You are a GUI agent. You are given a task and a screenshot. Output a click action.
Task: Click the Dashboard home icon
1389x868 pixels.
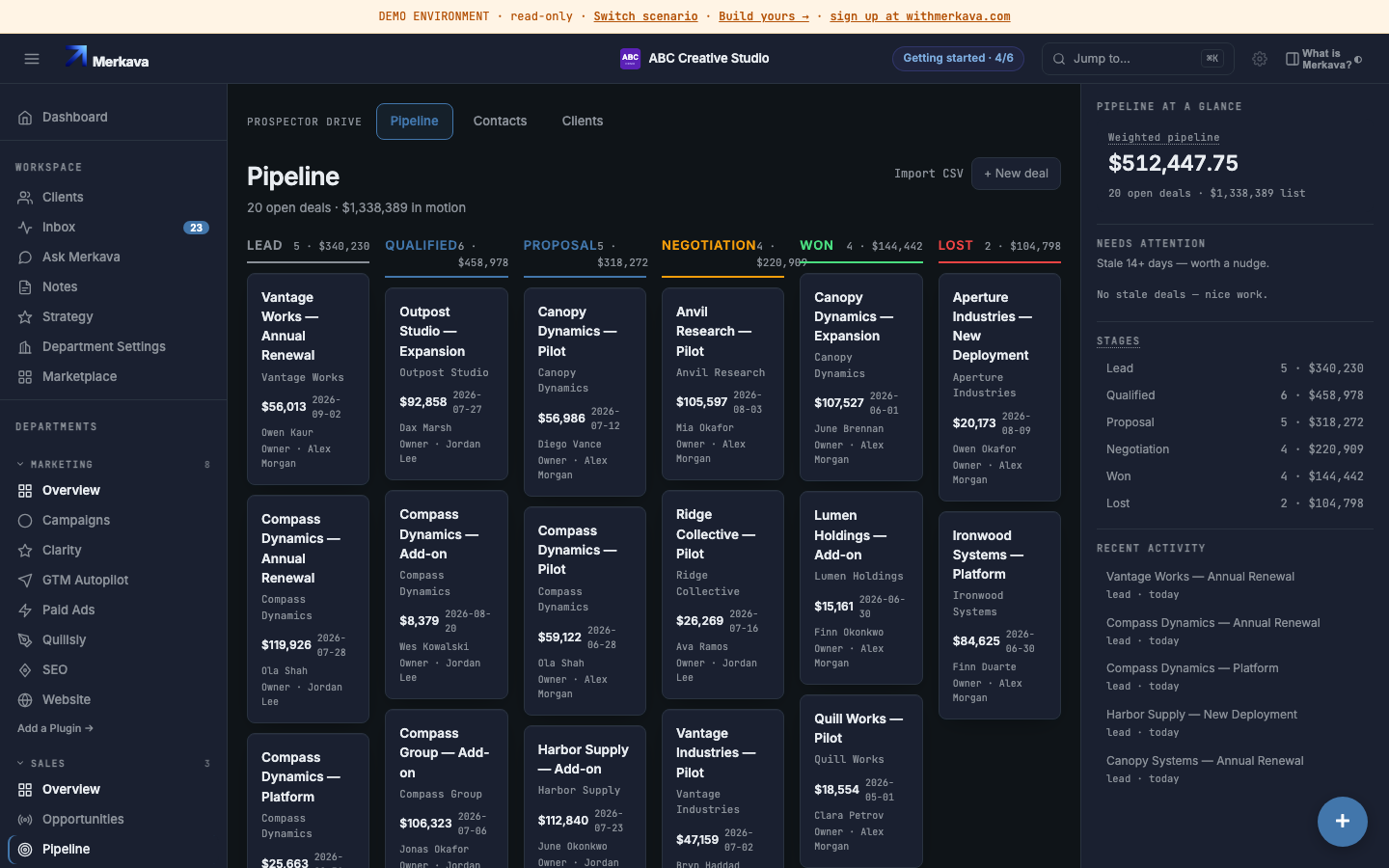[x=25, y=118]
